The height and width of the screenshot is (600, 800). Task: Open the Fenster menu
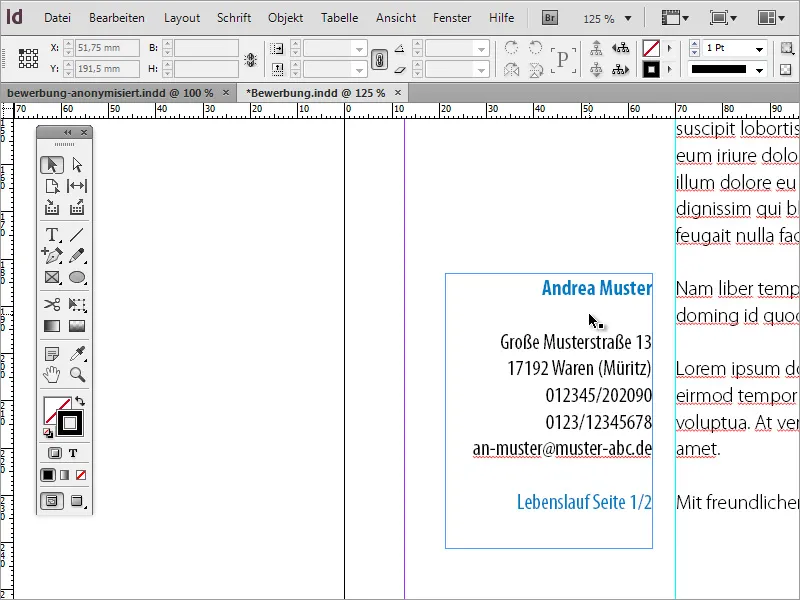pyautogui.click(x=452, y=18)
